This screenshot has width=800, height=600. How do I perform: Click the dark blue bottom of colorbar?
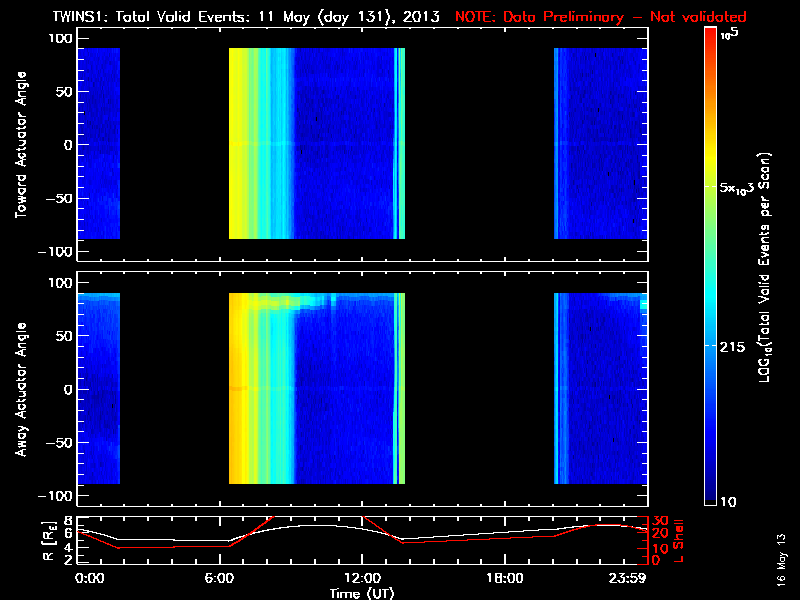tap(710, 495)
